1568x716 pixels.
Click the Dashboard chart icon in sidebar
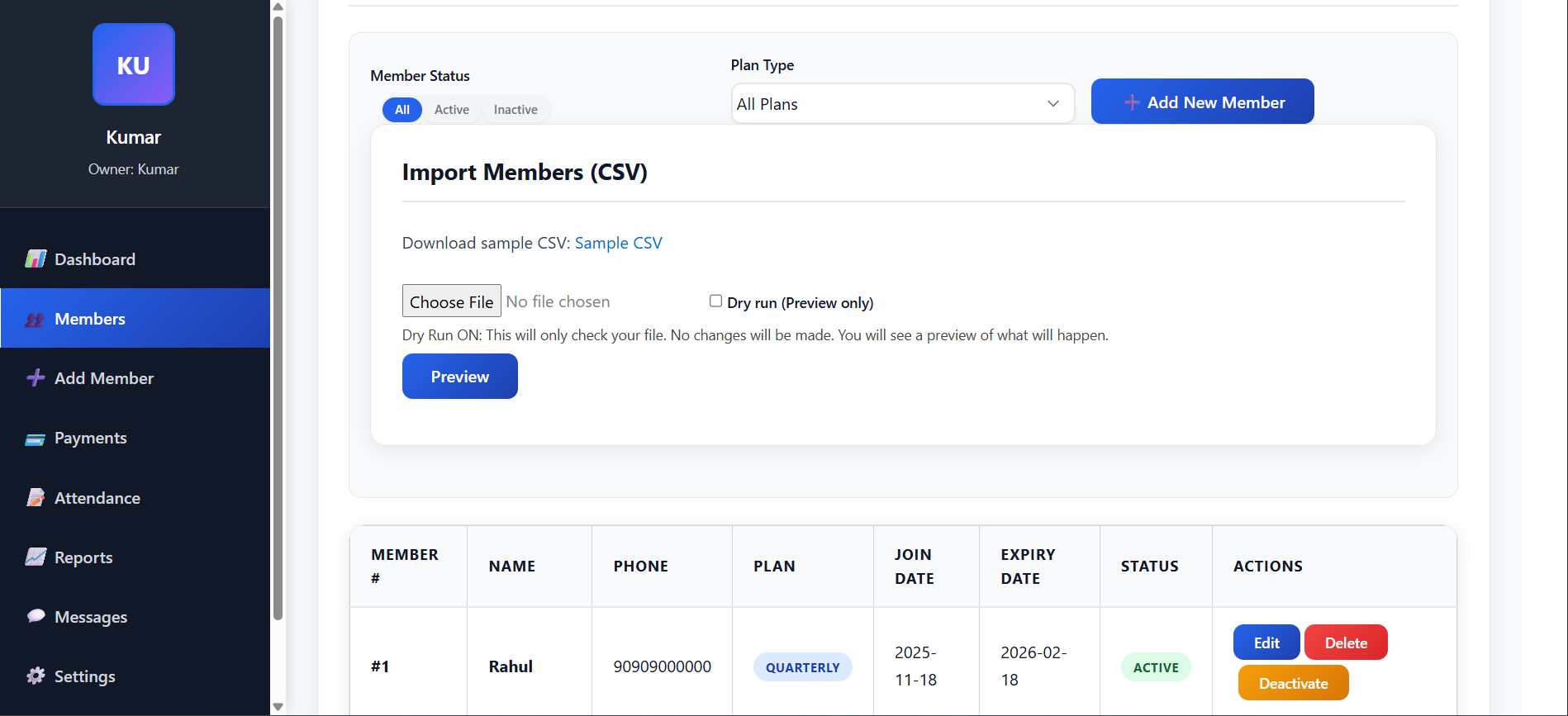click(36, 259)
